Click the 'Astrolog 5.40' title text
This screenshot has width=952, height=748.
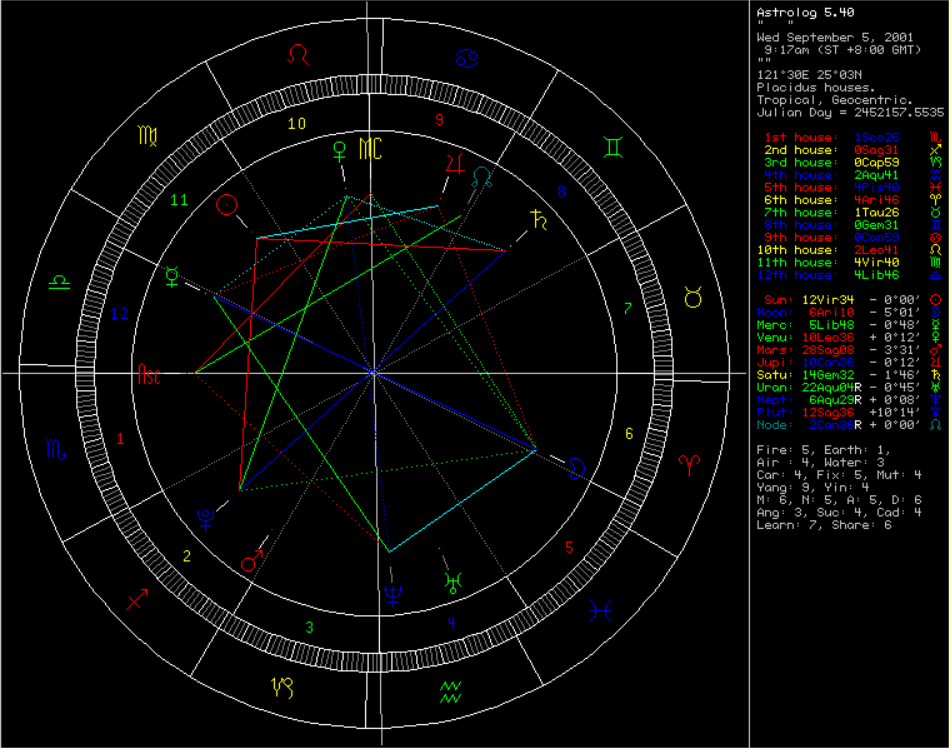(x=805, y=12)
